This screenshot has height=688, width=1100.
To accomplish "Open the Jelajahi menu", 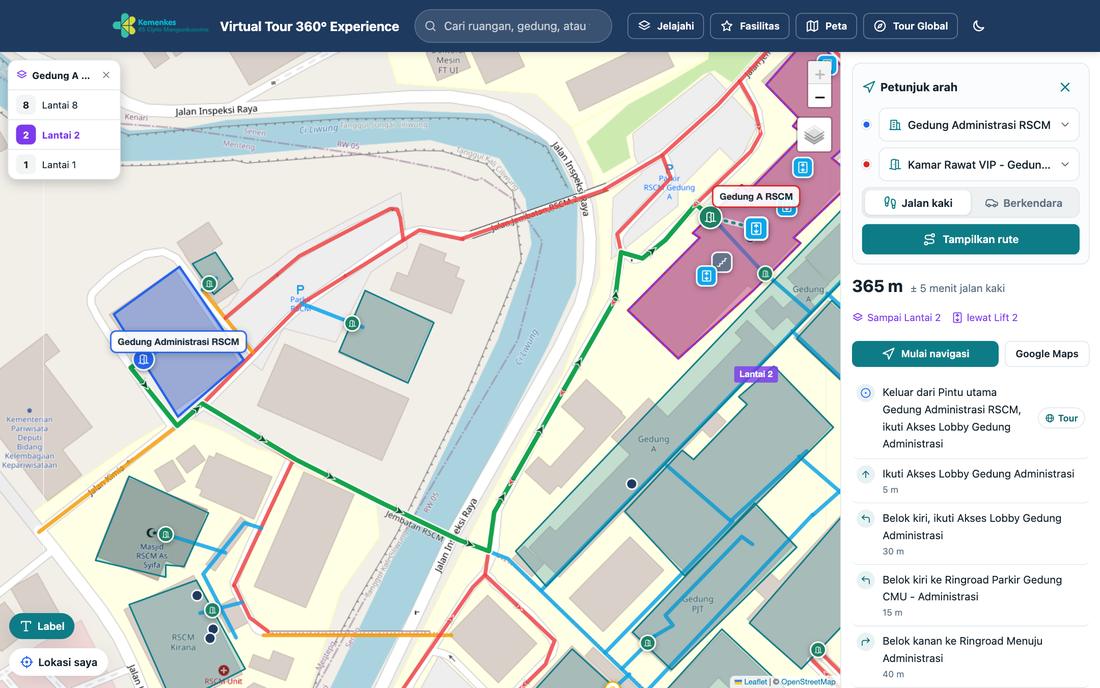I will (x=665, y=26).
